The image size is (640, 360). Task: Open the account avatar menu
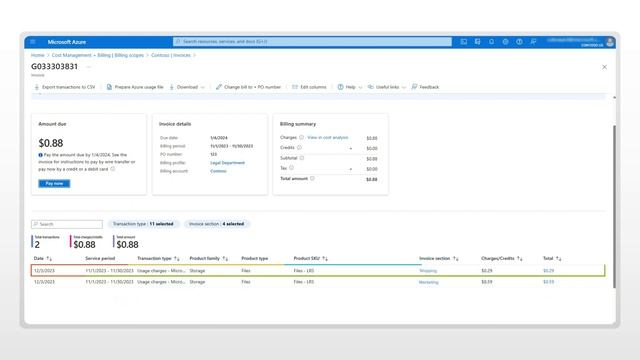pyautogui.click(x=610, y=42)
